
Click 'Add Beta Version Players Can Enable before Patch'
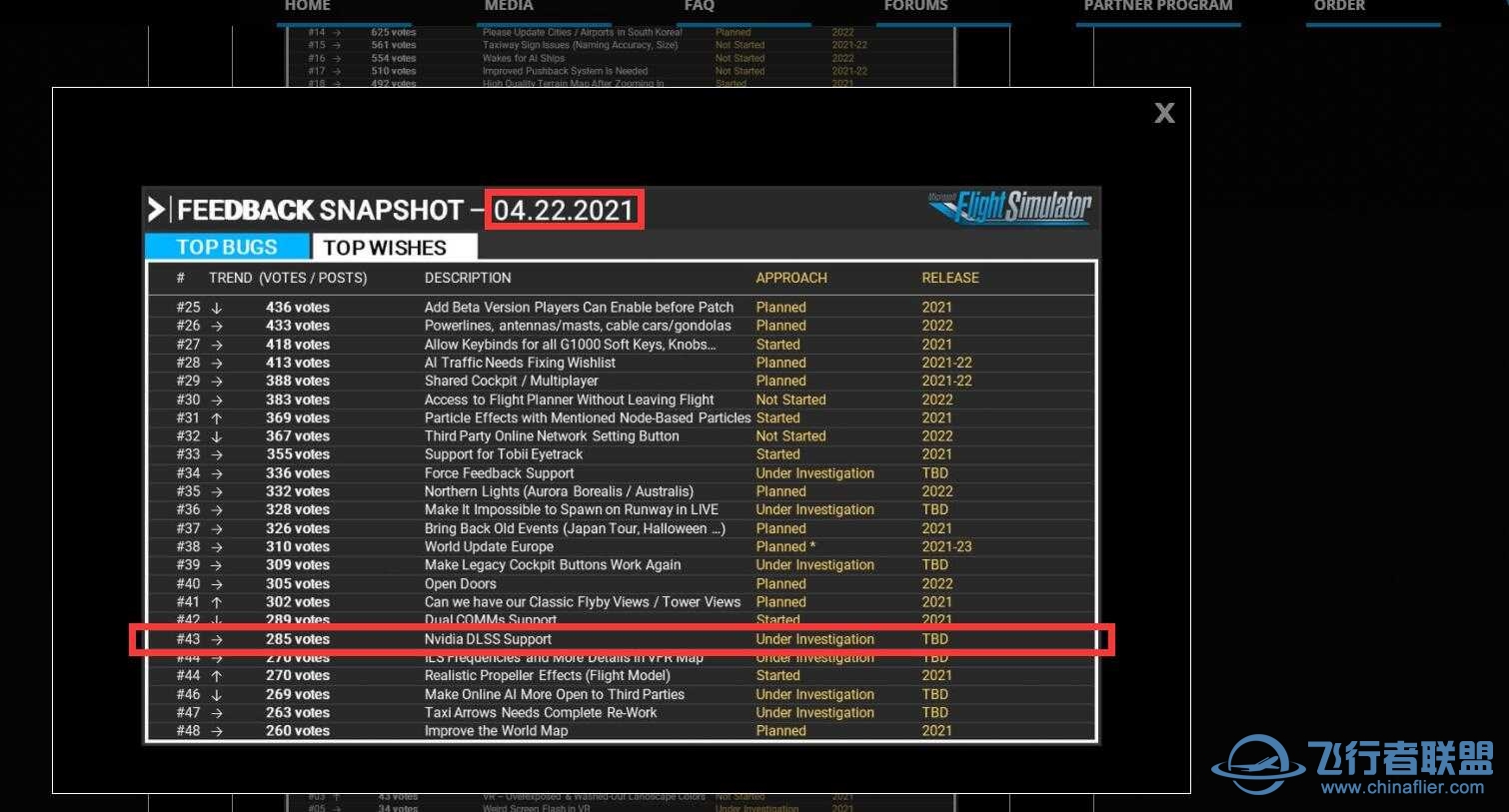[579, 308]
